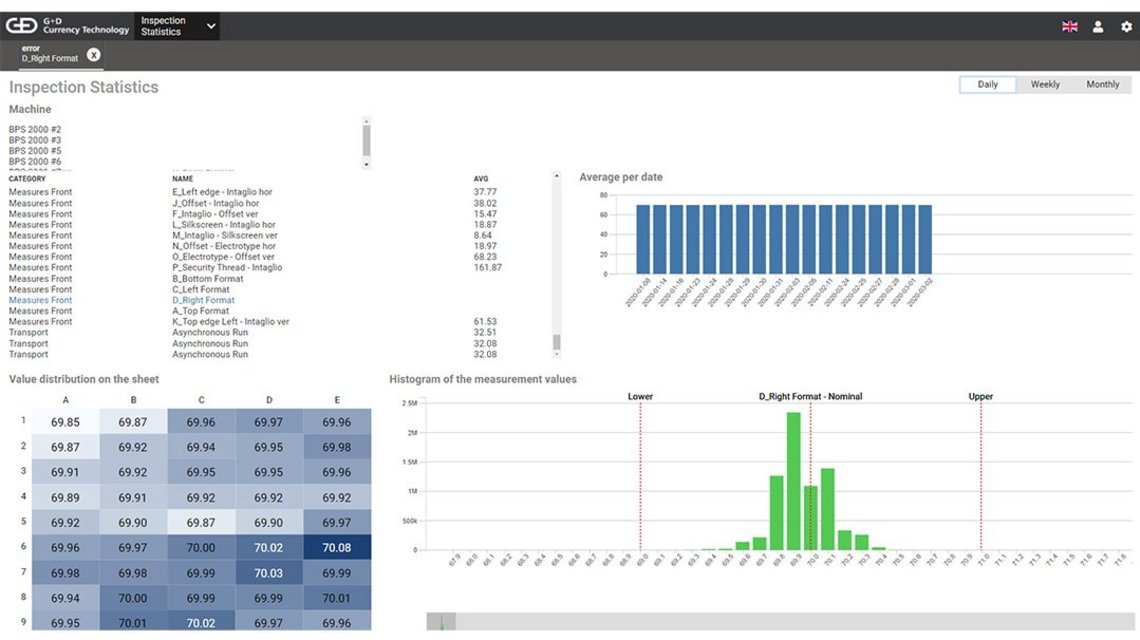This screenshot has height=640, width=1140.
Task: Click the E_Left edge - Intaglio hor entry
Action: (219, 191)
